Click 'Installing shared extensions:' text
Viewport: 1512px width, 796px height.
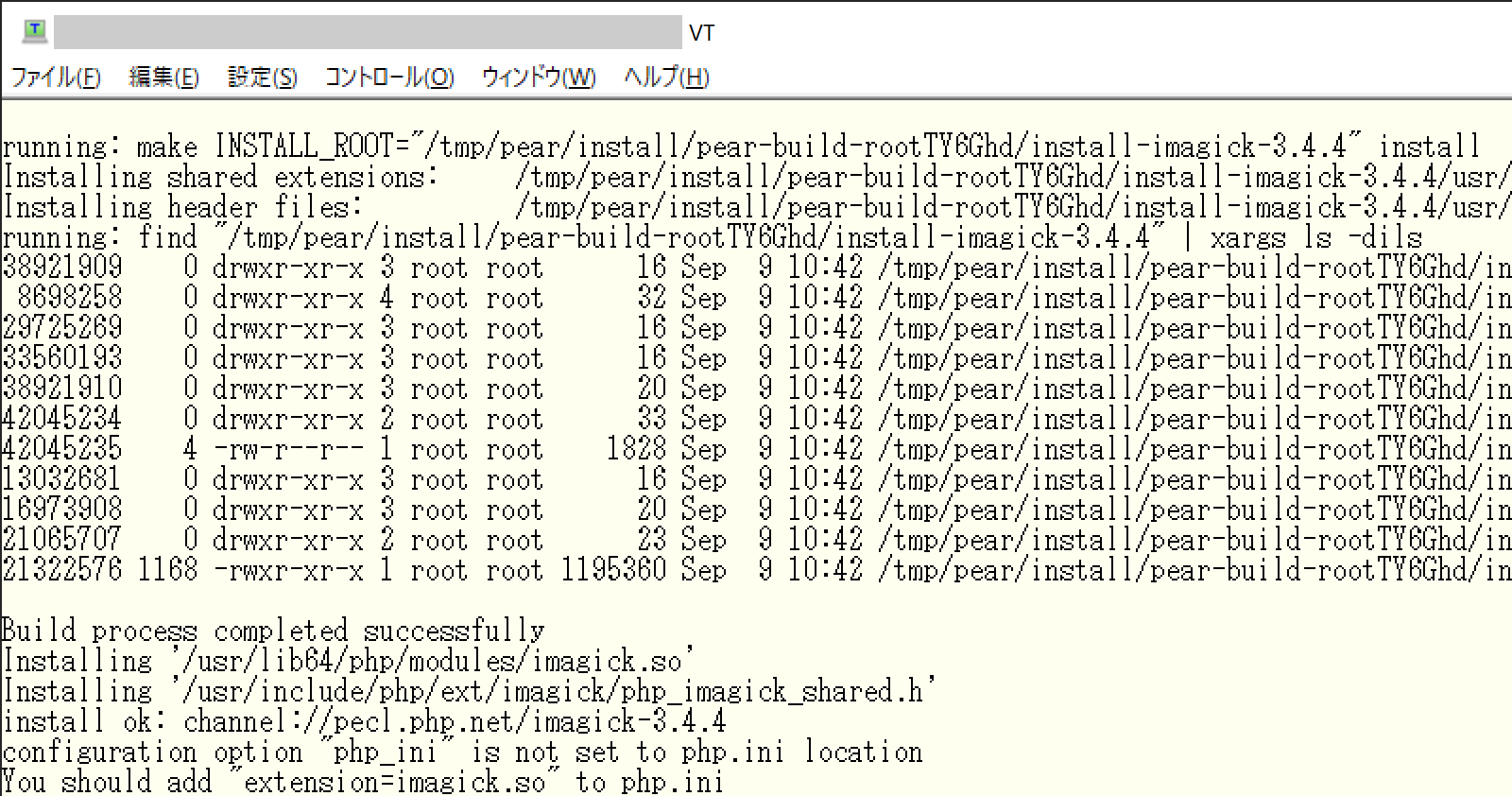[x=219, y=177]
